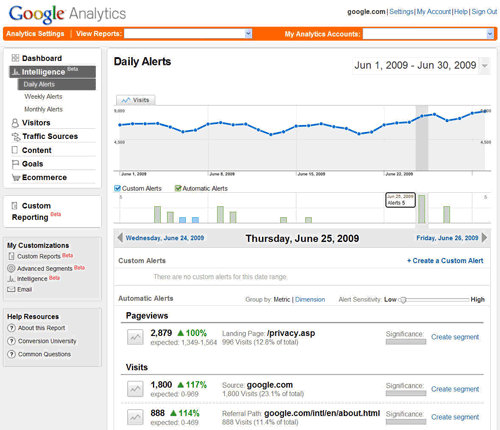Click the Email envelope icon
This screenshot has width=500, height=430.
[x=11, y=289]
